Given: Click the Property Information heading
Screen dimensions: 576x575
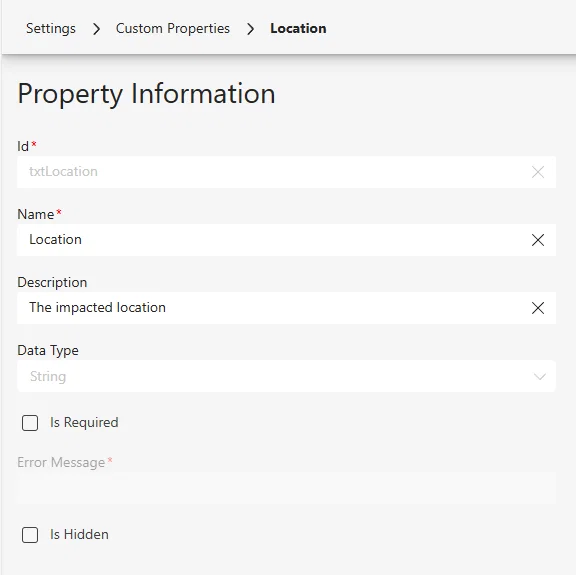Looking at the screenshot, I should click(x=146, y=94).
